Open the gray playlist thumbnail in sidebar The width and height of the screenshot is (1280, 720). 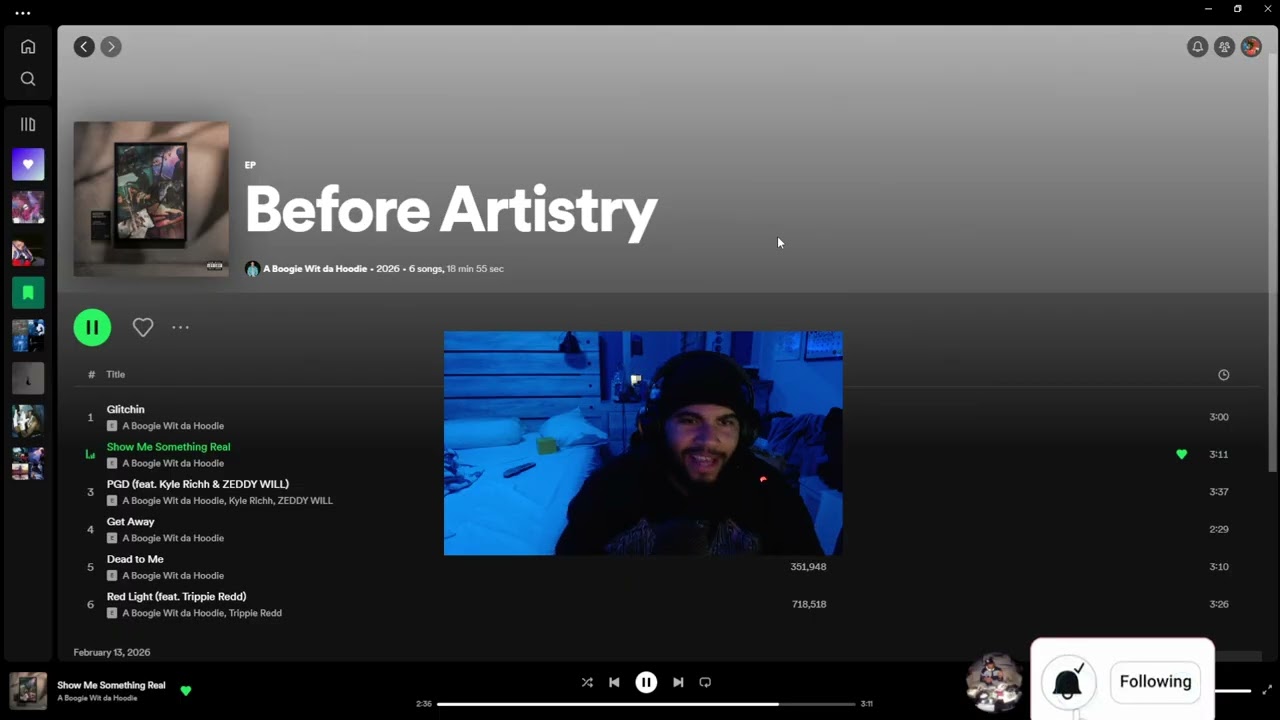click(x=28, y=378)
